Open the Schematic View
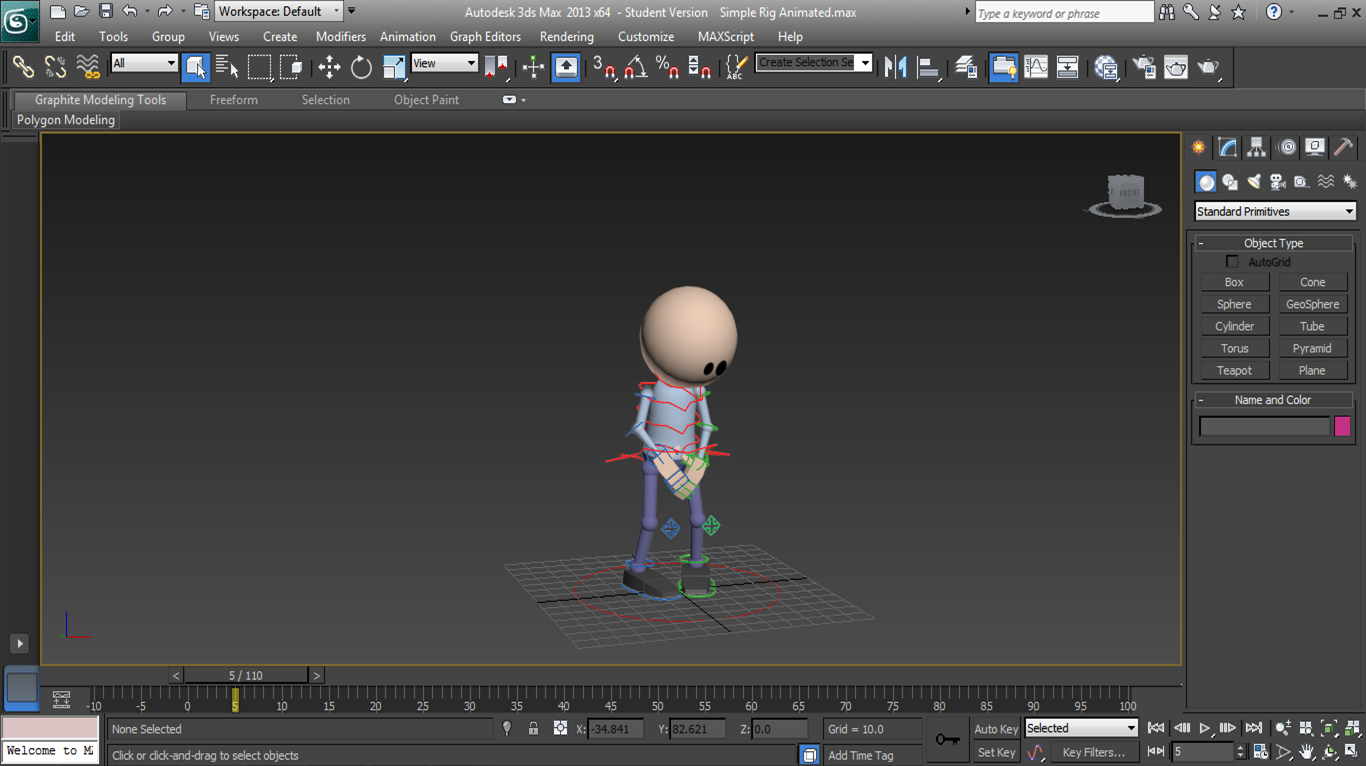The height and width of the screenshot is (766, 1366). pos(1068,67)
